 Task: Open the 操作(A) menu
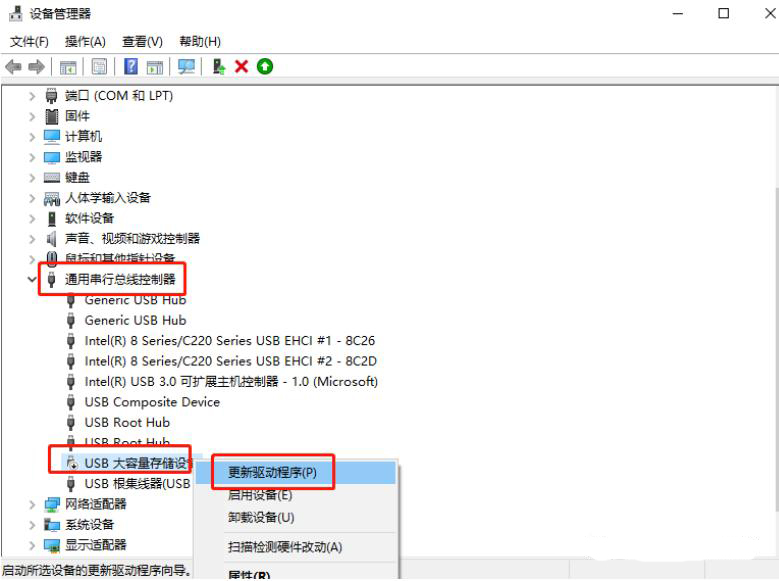[x=85, y=42]
